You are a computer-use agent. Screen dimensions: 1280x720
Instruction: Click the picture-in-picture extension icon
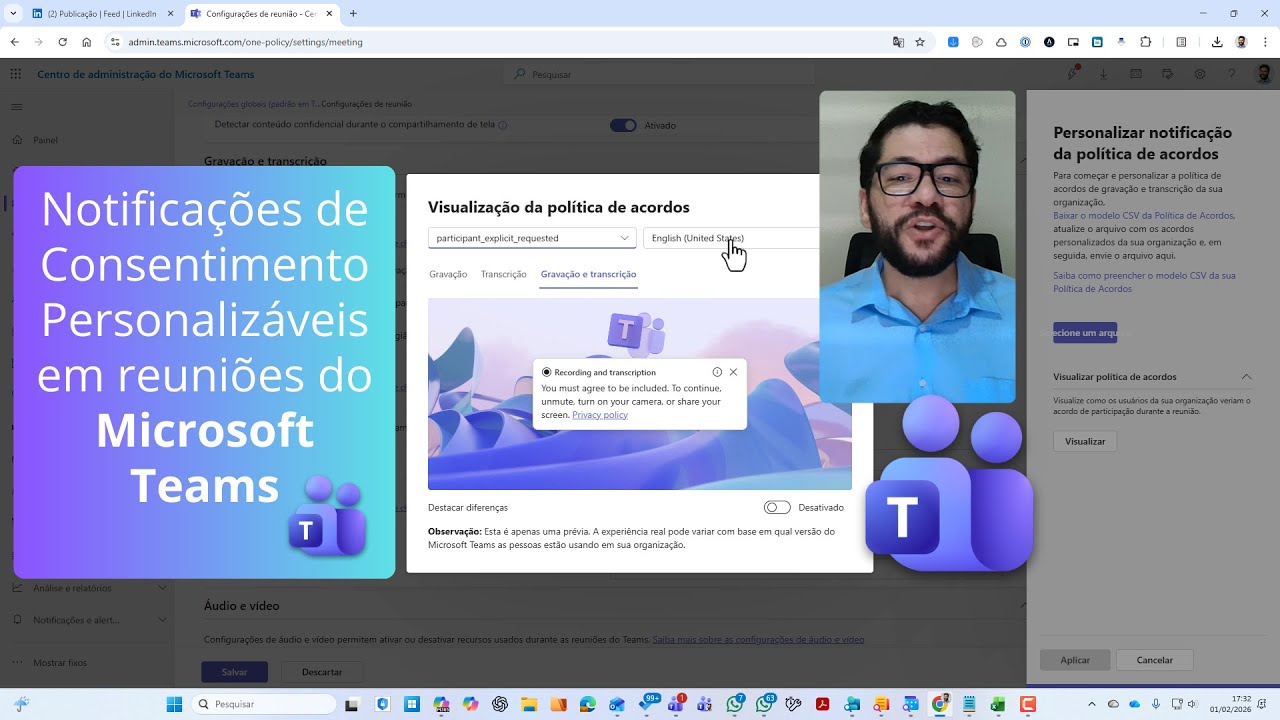pyautogui.click(x=1073, y=42)
